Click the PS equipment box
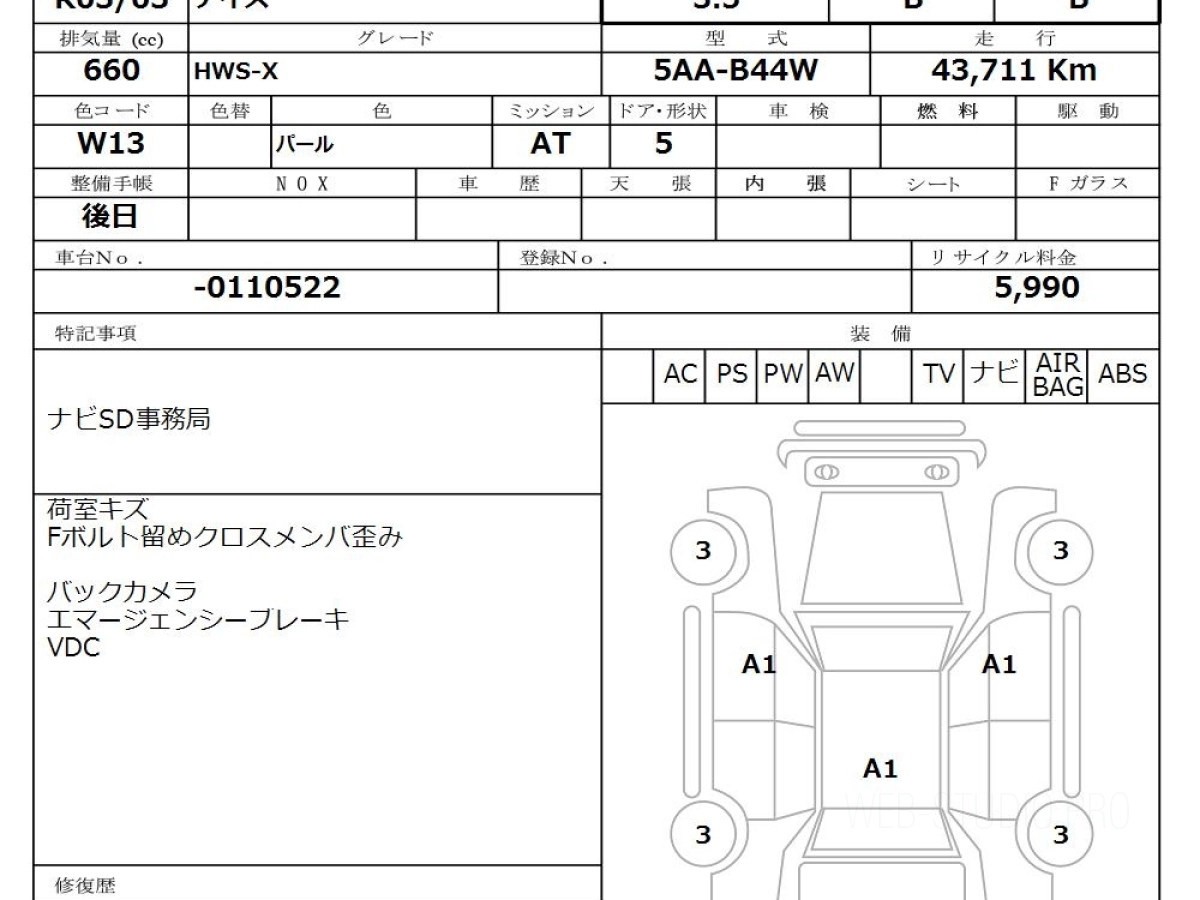 [732, 374]
